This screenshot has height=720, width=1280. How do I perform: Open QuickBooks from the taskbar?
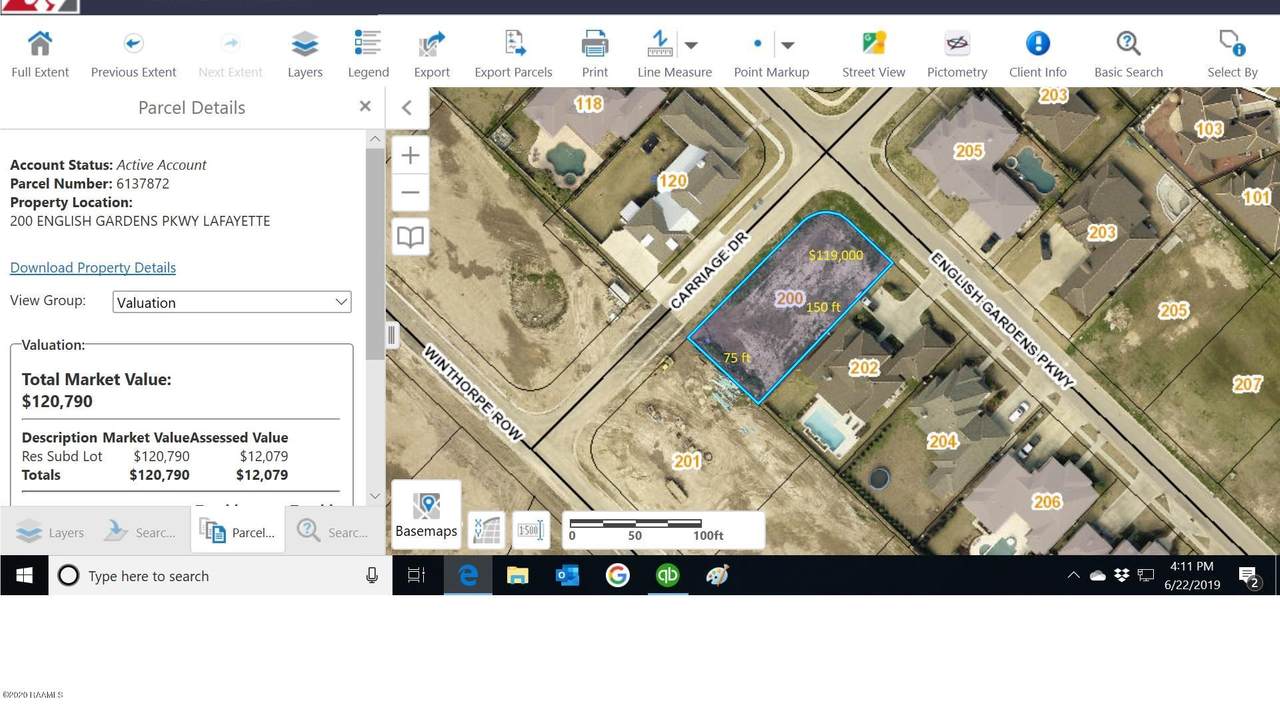coord(667,575)
